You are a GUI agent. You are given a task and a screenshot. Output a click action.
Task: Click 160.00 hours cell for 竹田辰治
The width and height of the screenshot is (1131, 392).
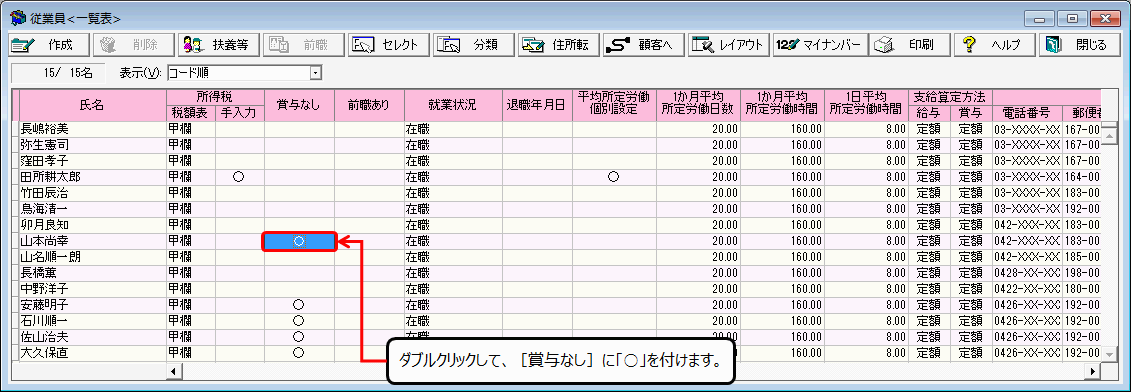783,193
